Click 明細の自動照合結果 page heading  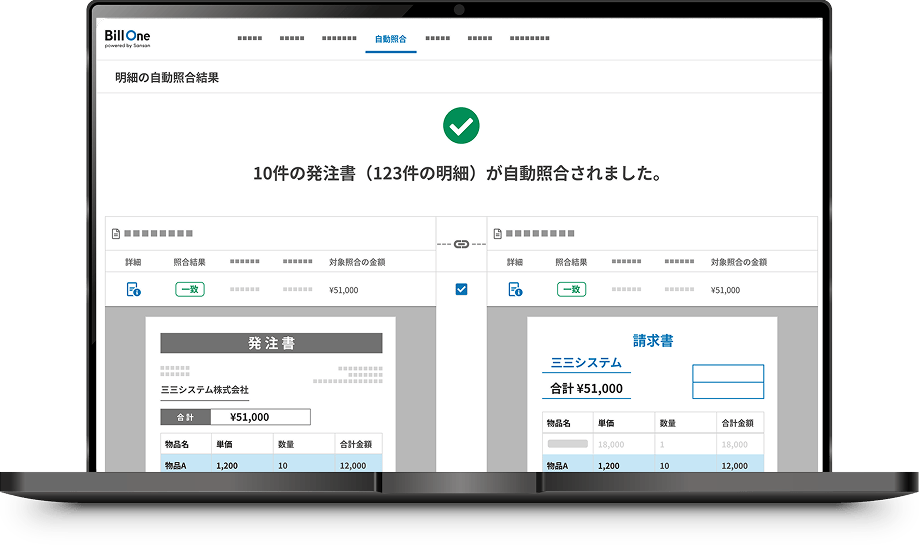coord(167,77)
